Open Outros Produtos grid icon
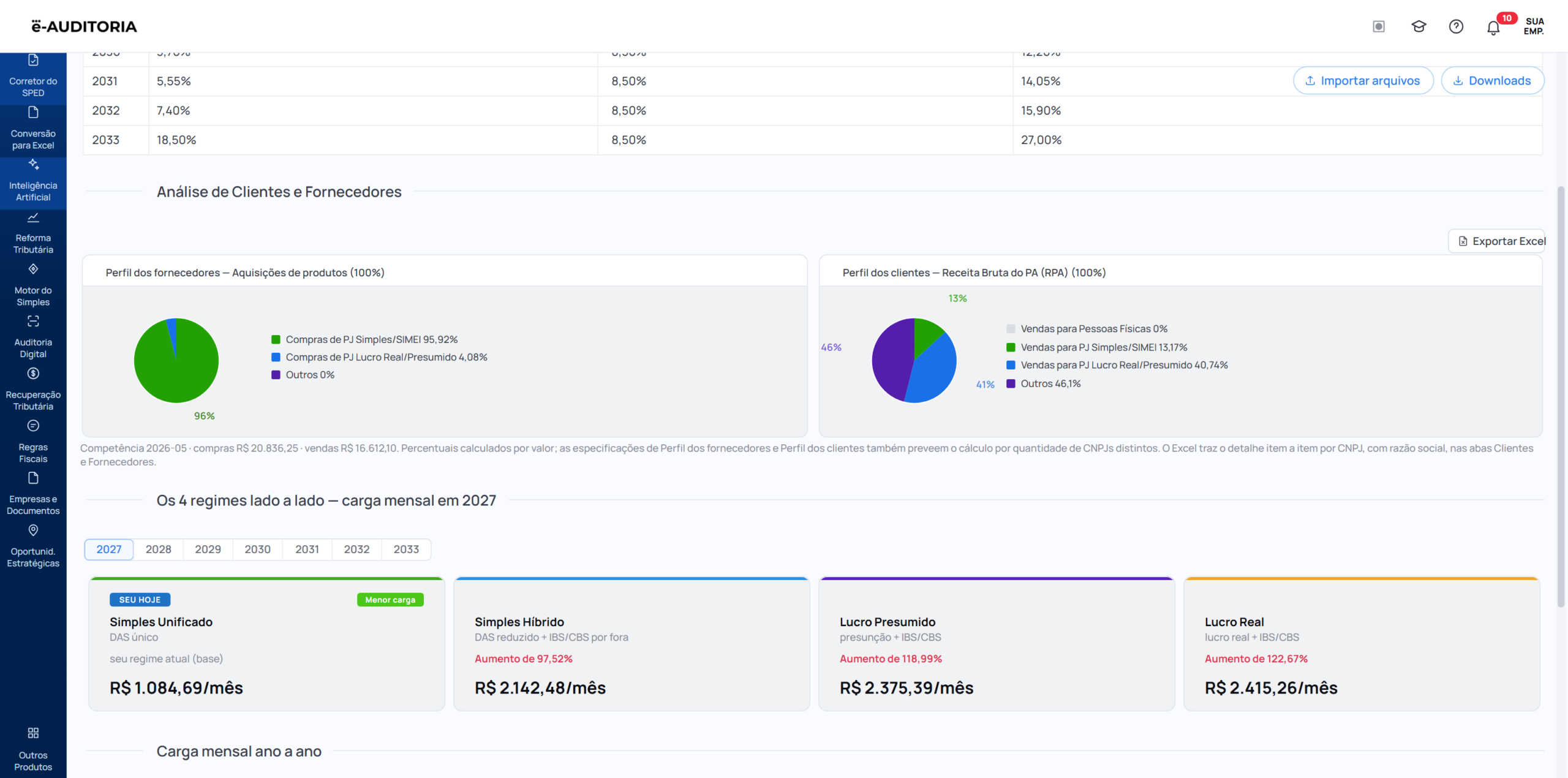Image resolution: width=1568 pixels, height=778 pixels. (33, 733)
